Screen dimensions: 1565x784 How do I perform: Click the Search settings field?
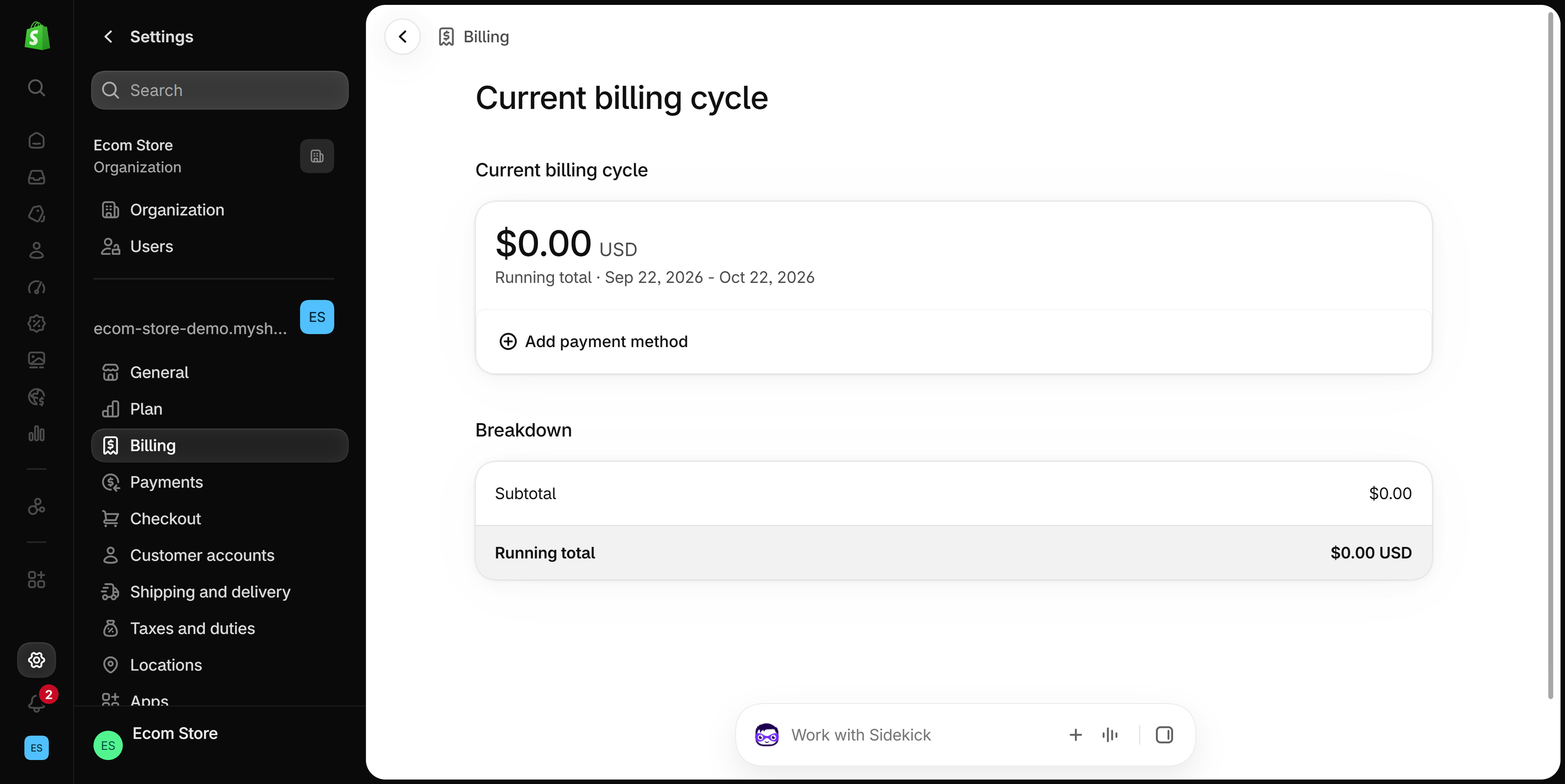[220, 90]
